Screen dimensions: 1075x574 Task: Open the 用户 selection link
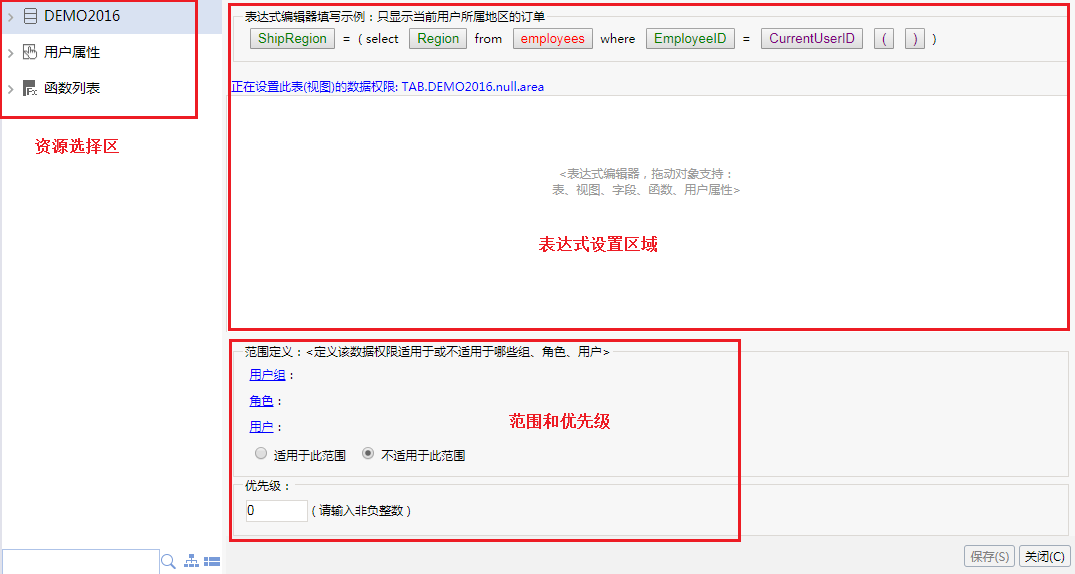click(261, 427)
